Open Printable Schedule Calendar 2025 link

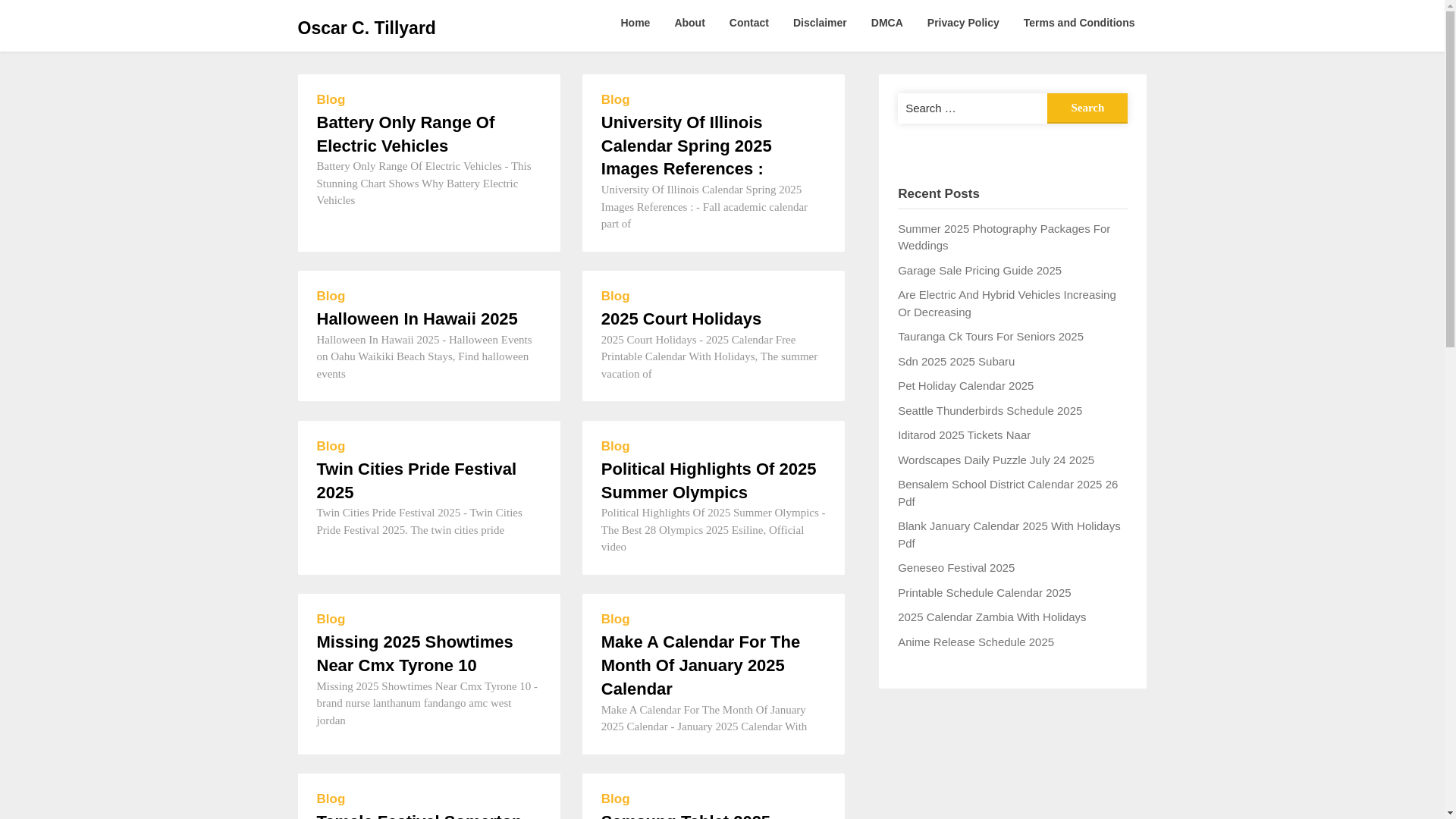tap(984, 593)
